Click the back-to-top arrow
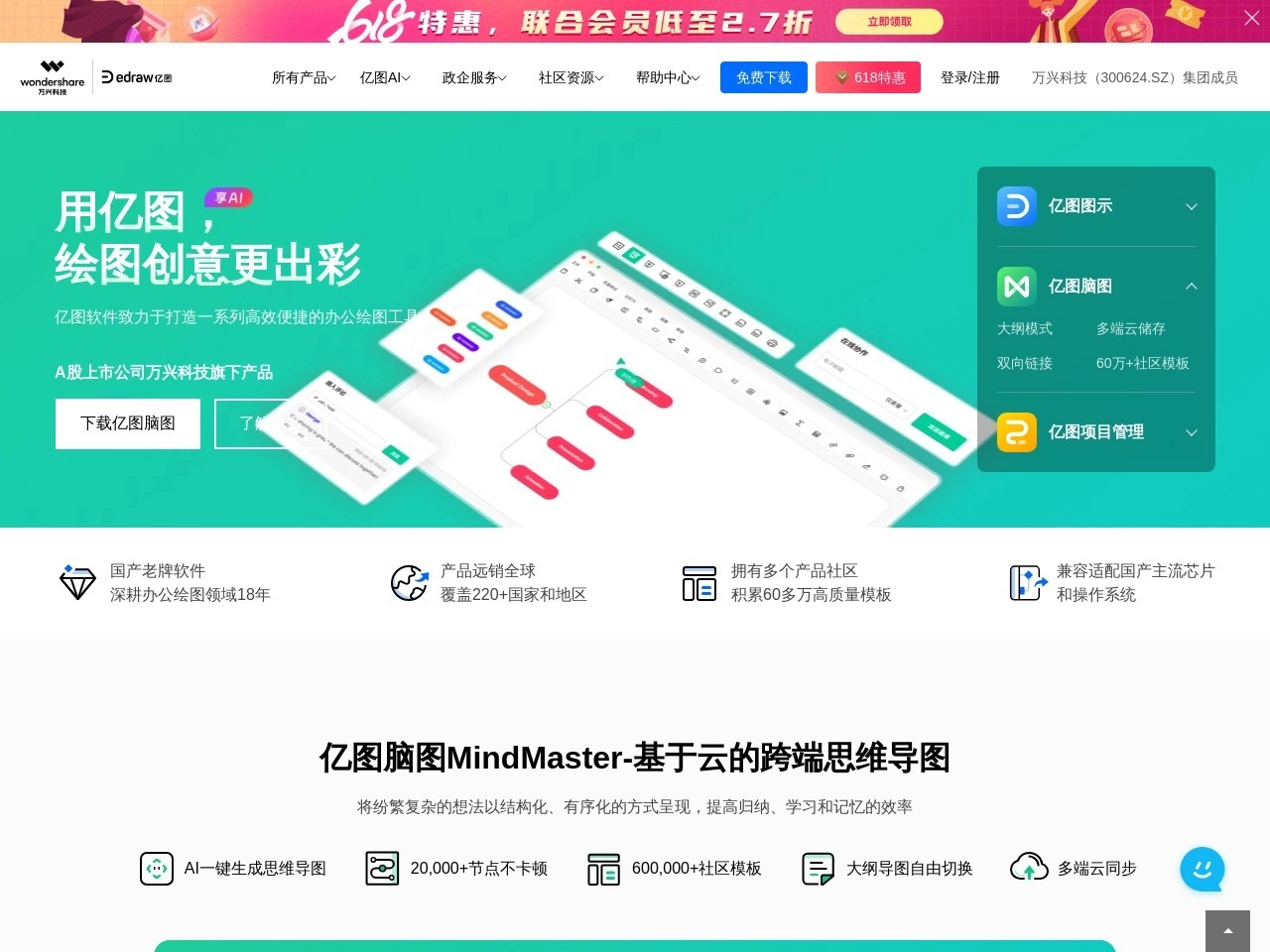The width and height of the screenshot is (1270, 952). click(1226, 930)
